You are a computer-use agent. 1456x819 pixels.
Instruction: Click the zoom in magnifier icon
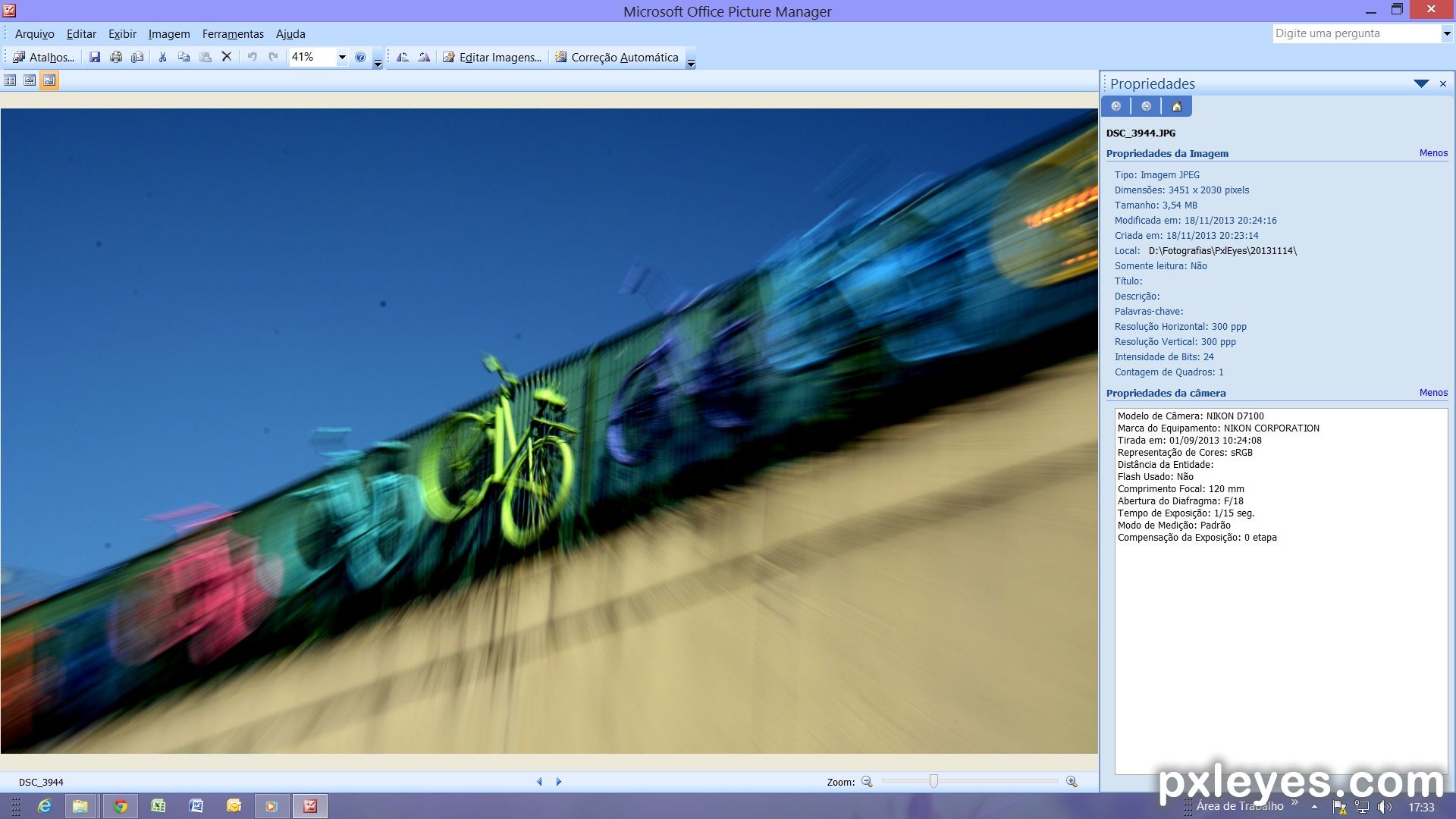(x=1072, y=782)
